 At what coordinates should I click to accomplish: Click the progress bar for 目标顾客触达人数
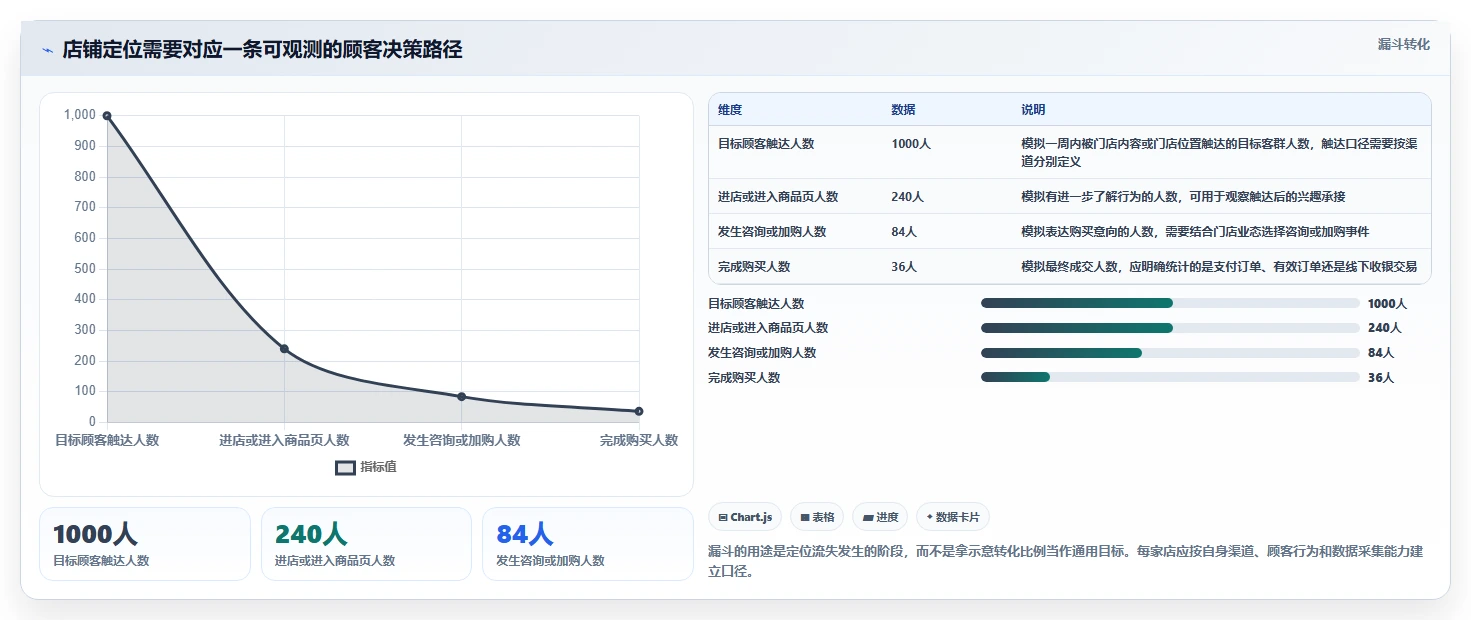click(x=1170, y=303)
